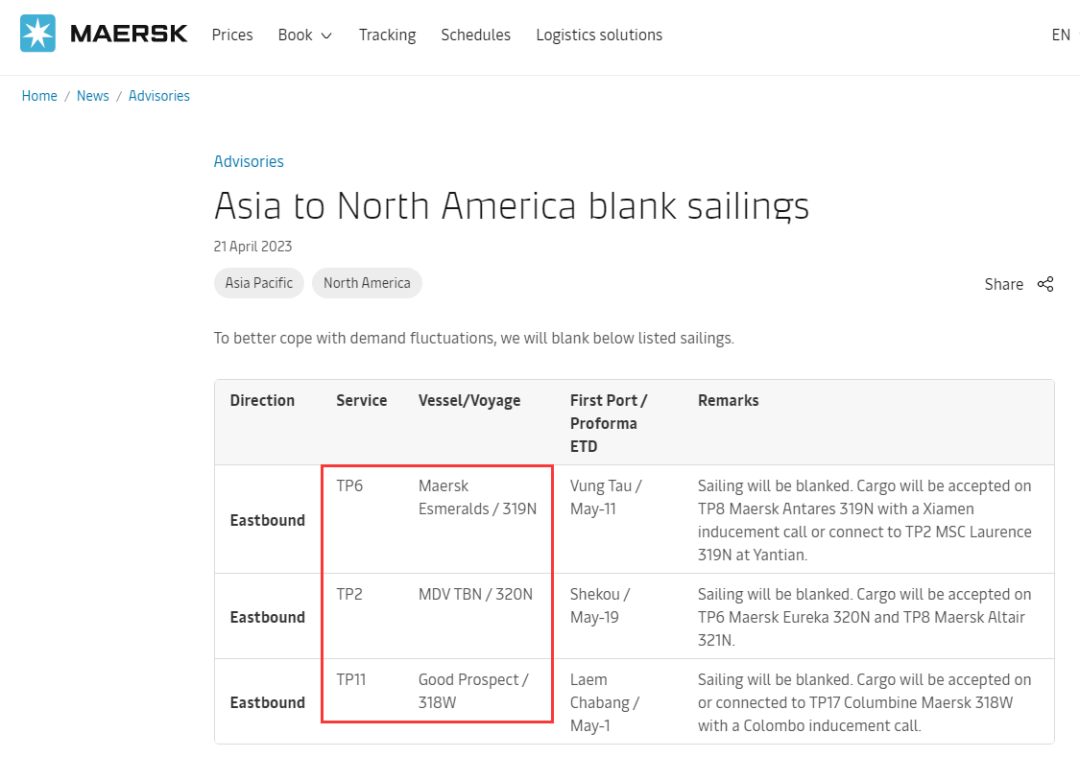Go to Schedules

[x=475, y=35]
